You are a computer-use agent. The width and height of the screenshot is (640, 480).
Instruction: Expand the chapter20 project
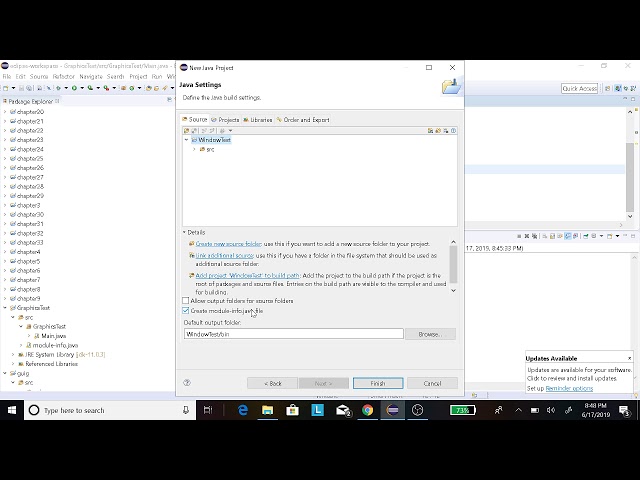tap(5, 112)
